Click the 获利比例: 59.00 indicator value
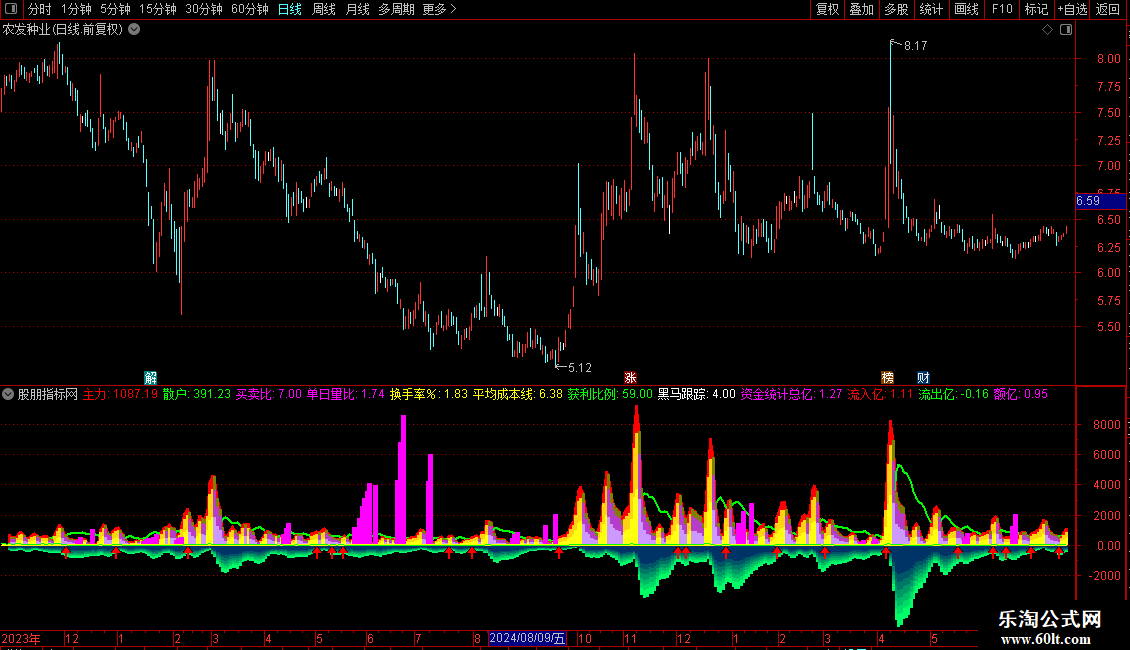The image size is (1130, 650). point(610,394)
